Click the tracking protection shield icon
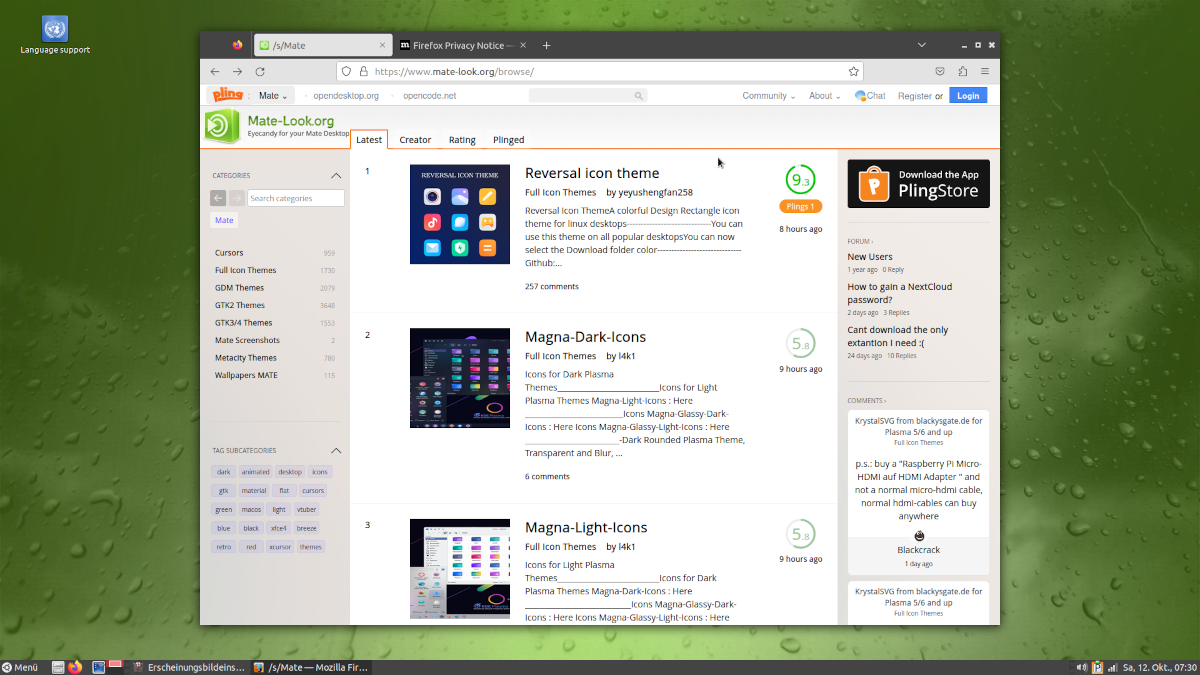 (347, 72)
